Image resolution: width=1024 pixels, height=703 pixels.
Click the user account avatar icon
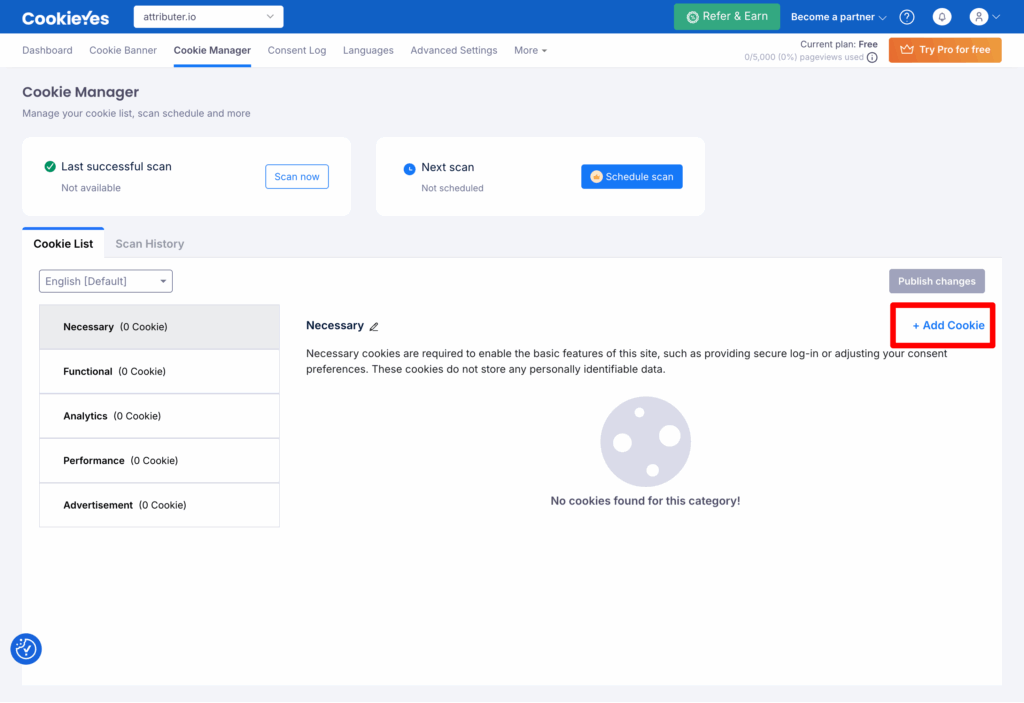tap(979, 17)
